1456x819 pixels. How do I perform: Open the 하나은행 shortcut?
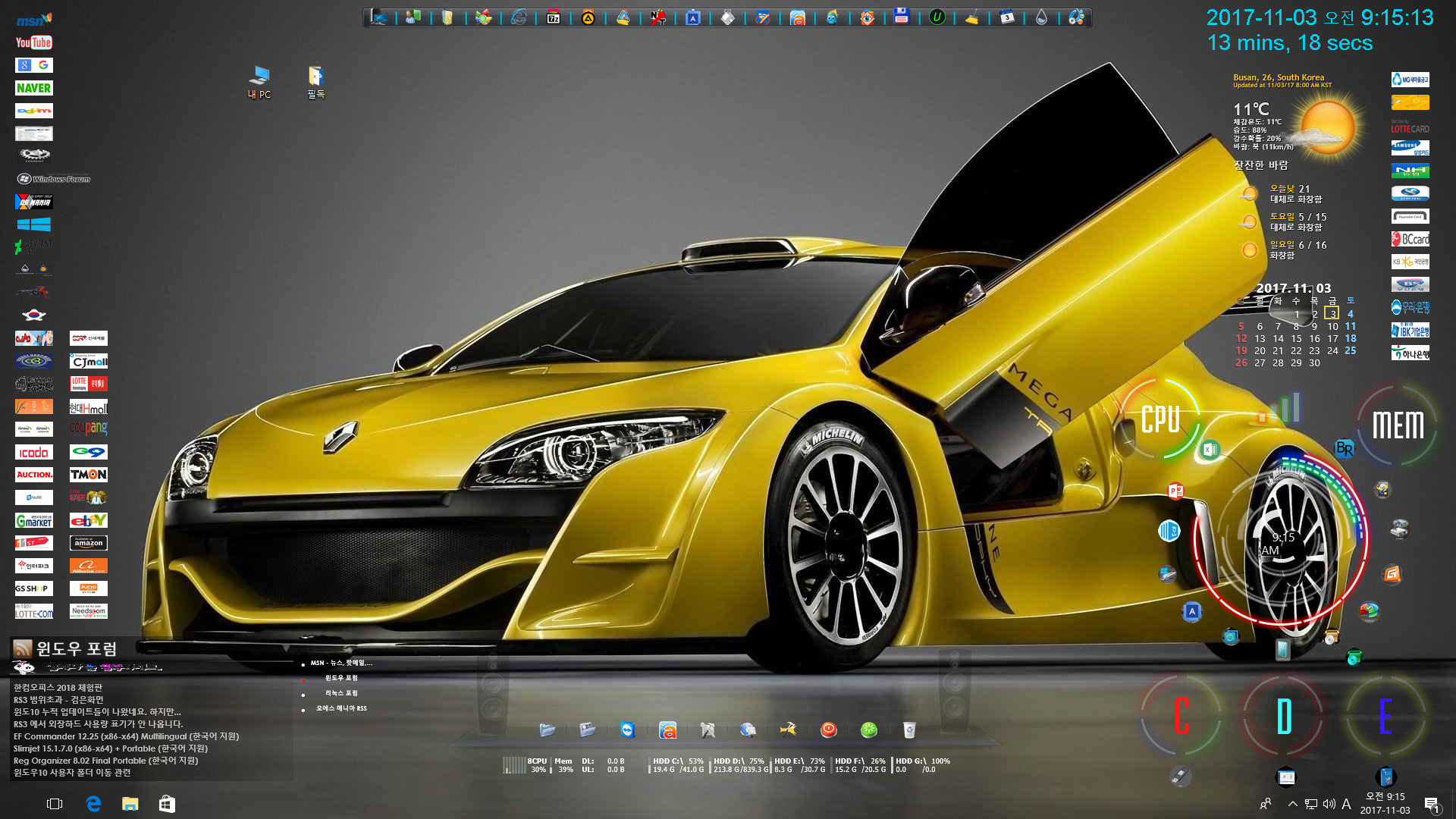[x=1410, y=353]
